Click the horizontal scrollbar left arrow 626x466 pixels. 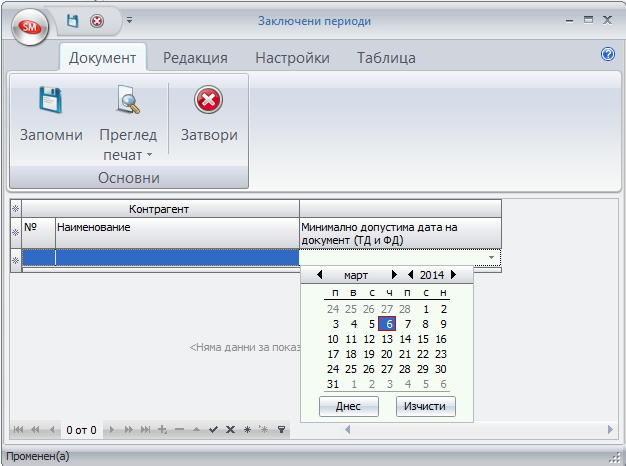[x=347, y=430]
